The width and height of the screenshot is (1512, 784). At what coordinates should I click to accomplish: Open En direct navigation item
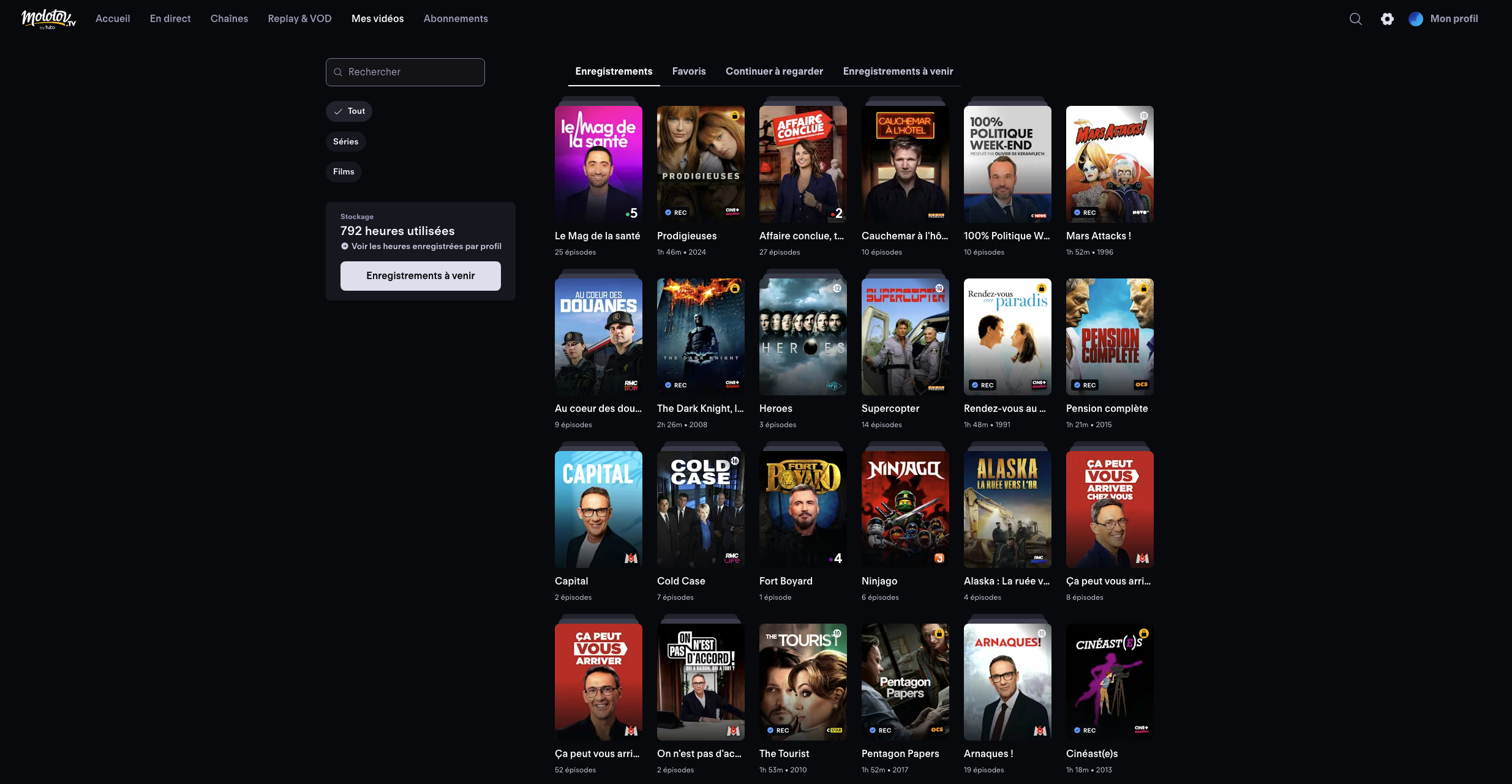click(170, 19)
